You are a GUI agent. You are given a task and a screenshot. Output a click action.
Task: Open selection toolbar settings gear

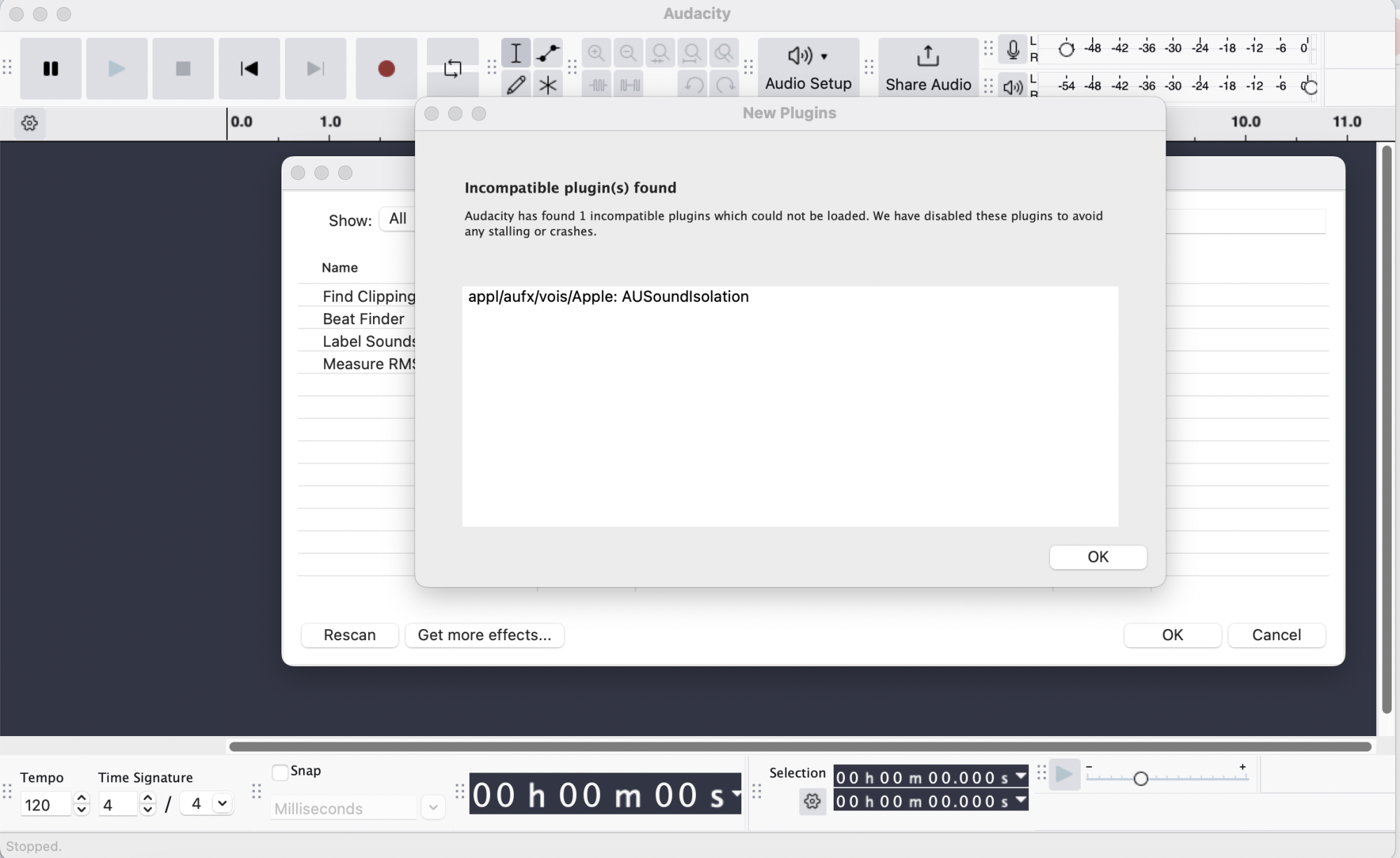click(x=812, y=801)
